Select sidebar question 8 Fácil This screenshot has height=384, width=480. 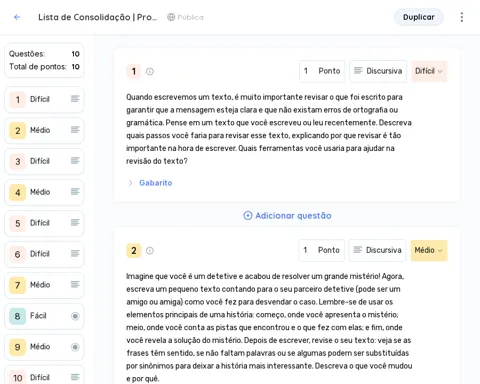[x=44, y=316]
